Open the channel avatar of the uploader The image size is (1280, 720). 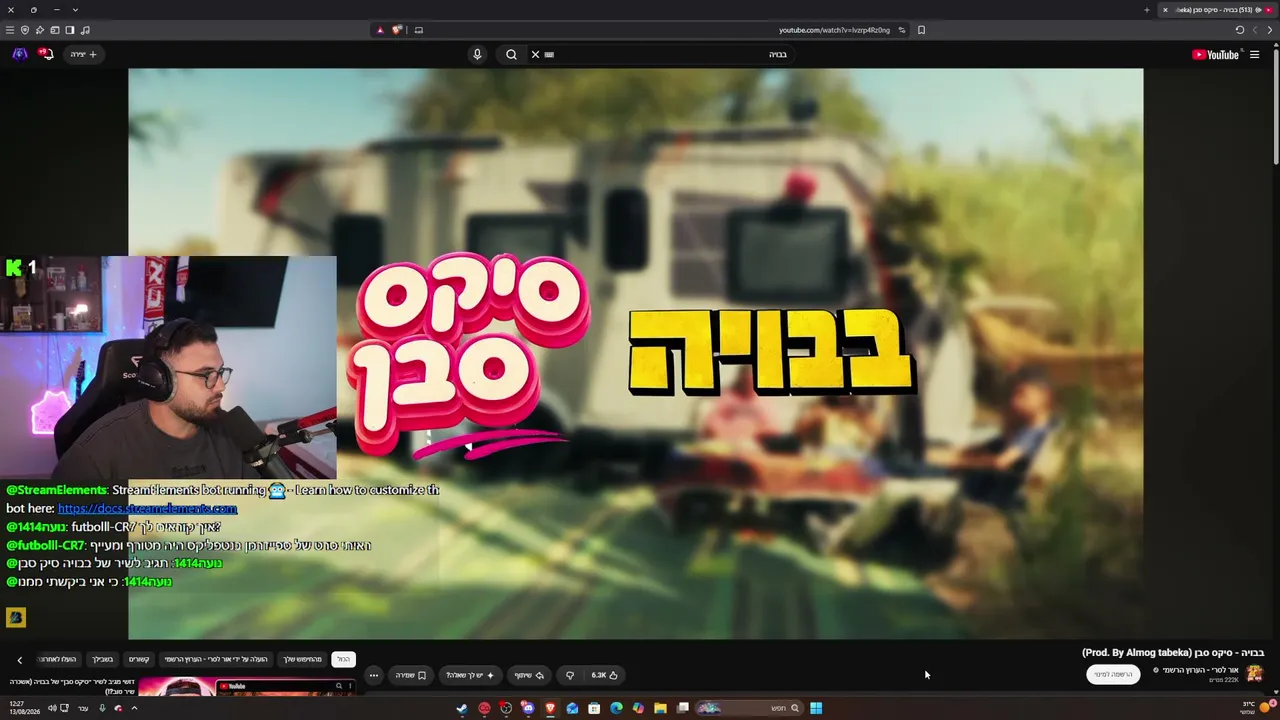[1254, 674]
